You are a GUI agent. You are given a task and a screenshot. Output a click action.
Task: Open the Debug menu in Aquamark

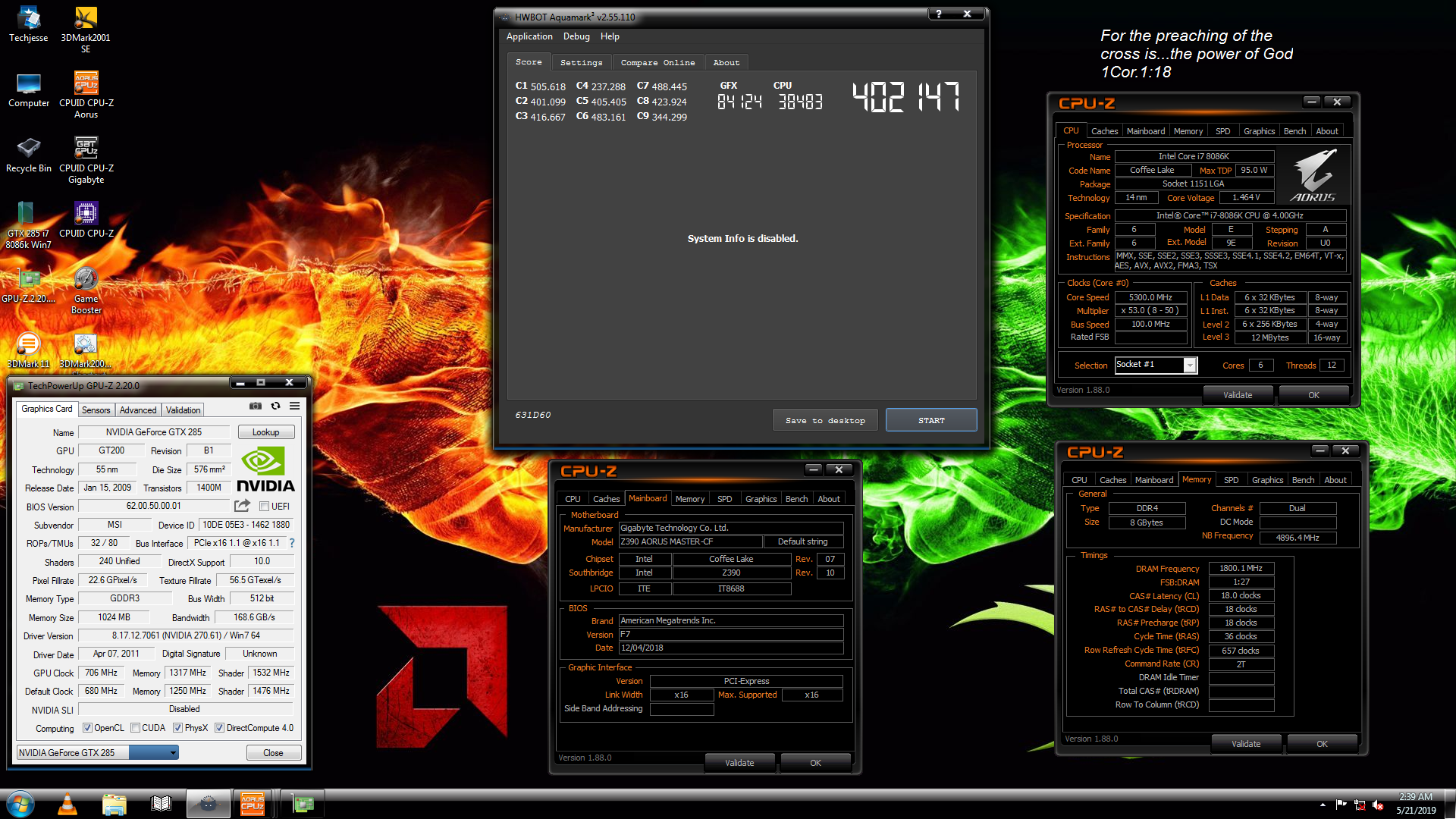[x=576, y=36]
